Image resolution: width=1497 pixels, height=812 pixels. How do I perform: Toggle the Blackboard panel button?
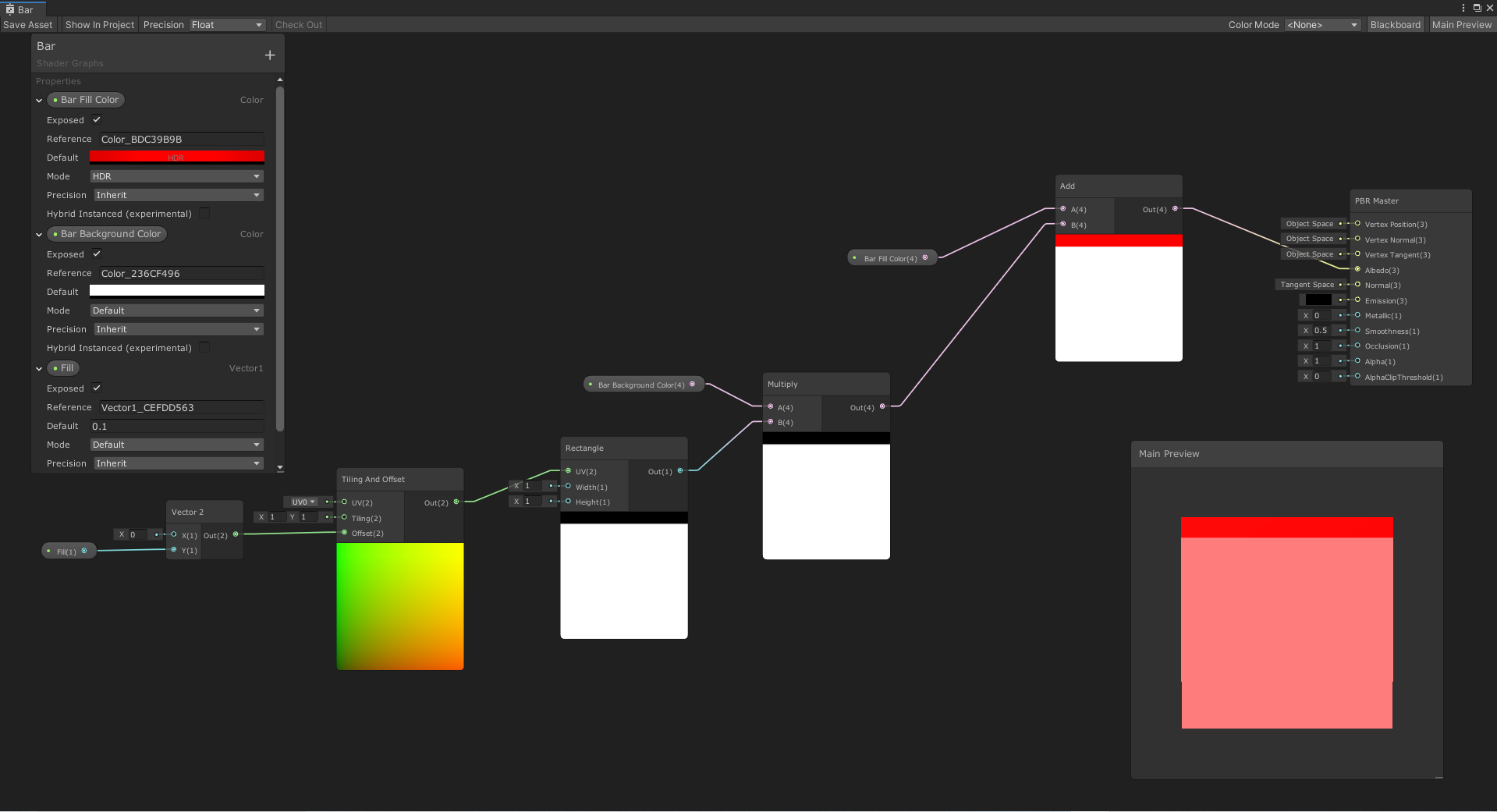click(x=1396, y=25)
